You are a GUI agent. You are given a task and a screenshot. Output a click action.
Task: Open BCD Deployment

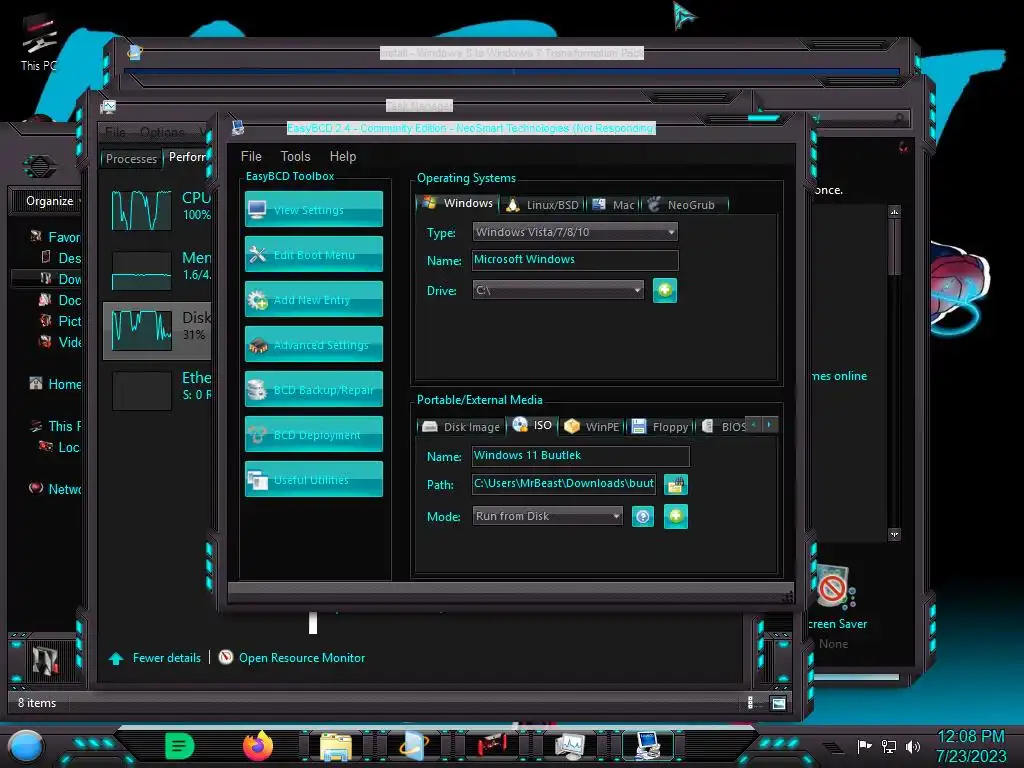[313, 435]
